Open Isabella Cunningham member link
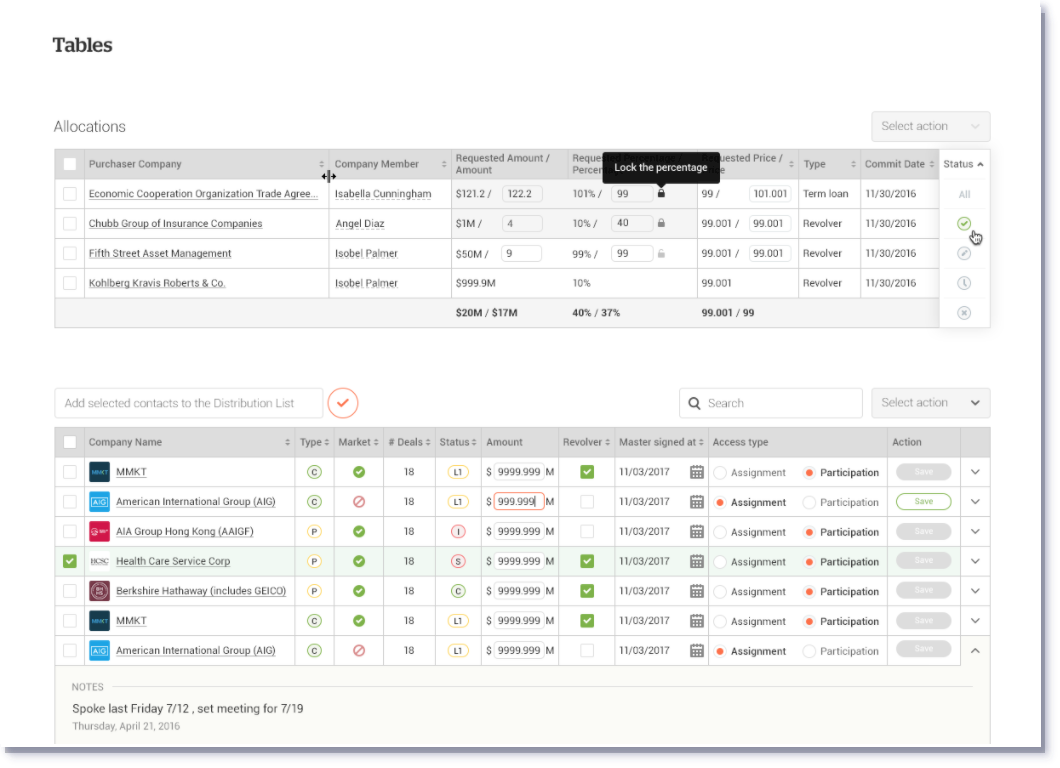Image resolution: width=1060 pixels, height=768 pixels. click(383, 194)
